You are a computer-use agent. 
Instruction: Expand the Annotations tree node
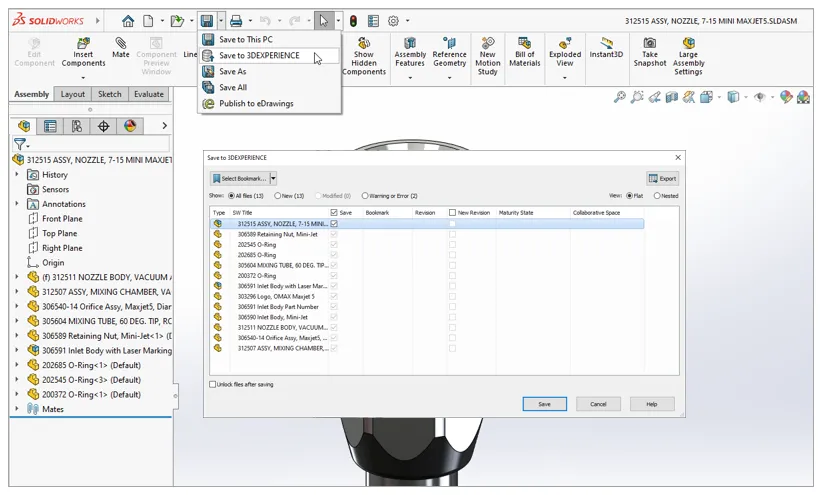click(x=16, y=204)
